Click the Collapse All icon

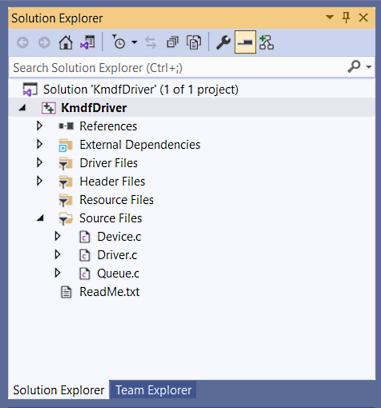point(172,43)
